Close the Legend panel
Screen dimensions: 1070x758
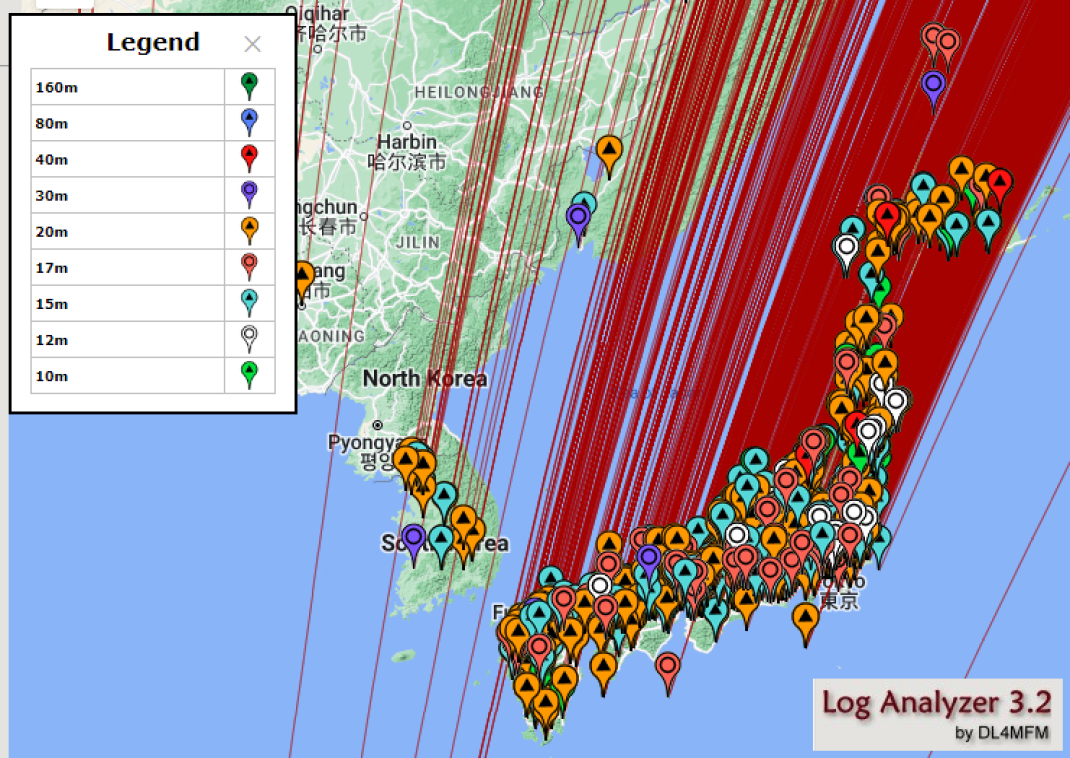tap(252, 44)
